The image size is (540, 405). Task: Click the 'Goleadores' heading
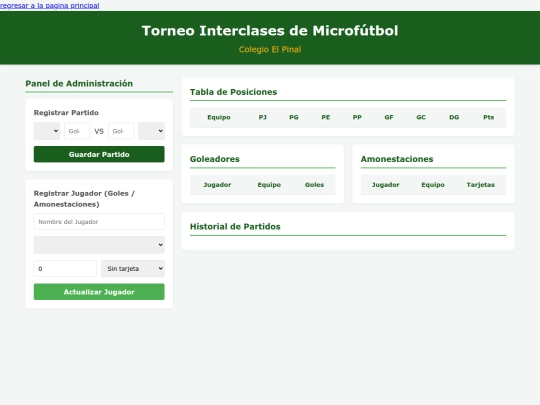point(215,159)
